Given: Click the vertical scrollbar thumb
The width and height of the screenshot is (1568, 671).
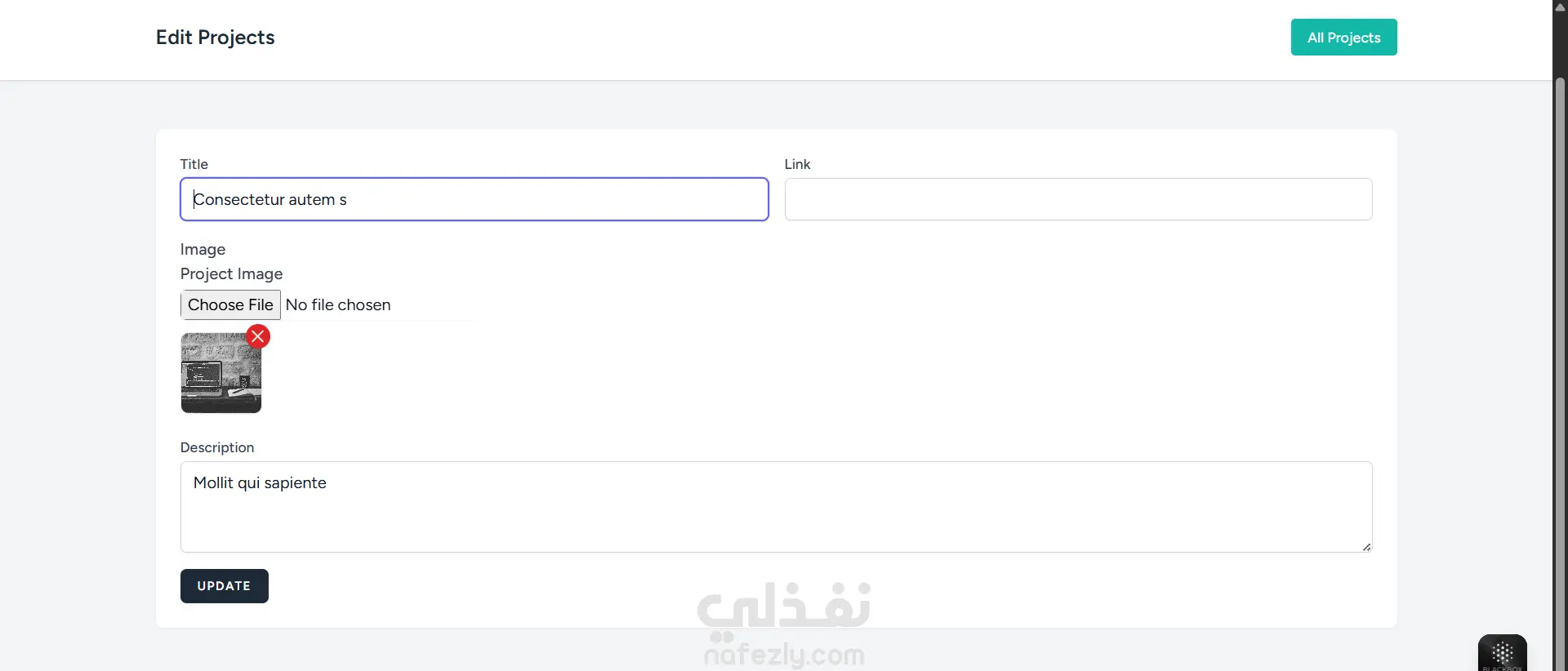Looking at the screenshot, I should [x=1560, y=367].
